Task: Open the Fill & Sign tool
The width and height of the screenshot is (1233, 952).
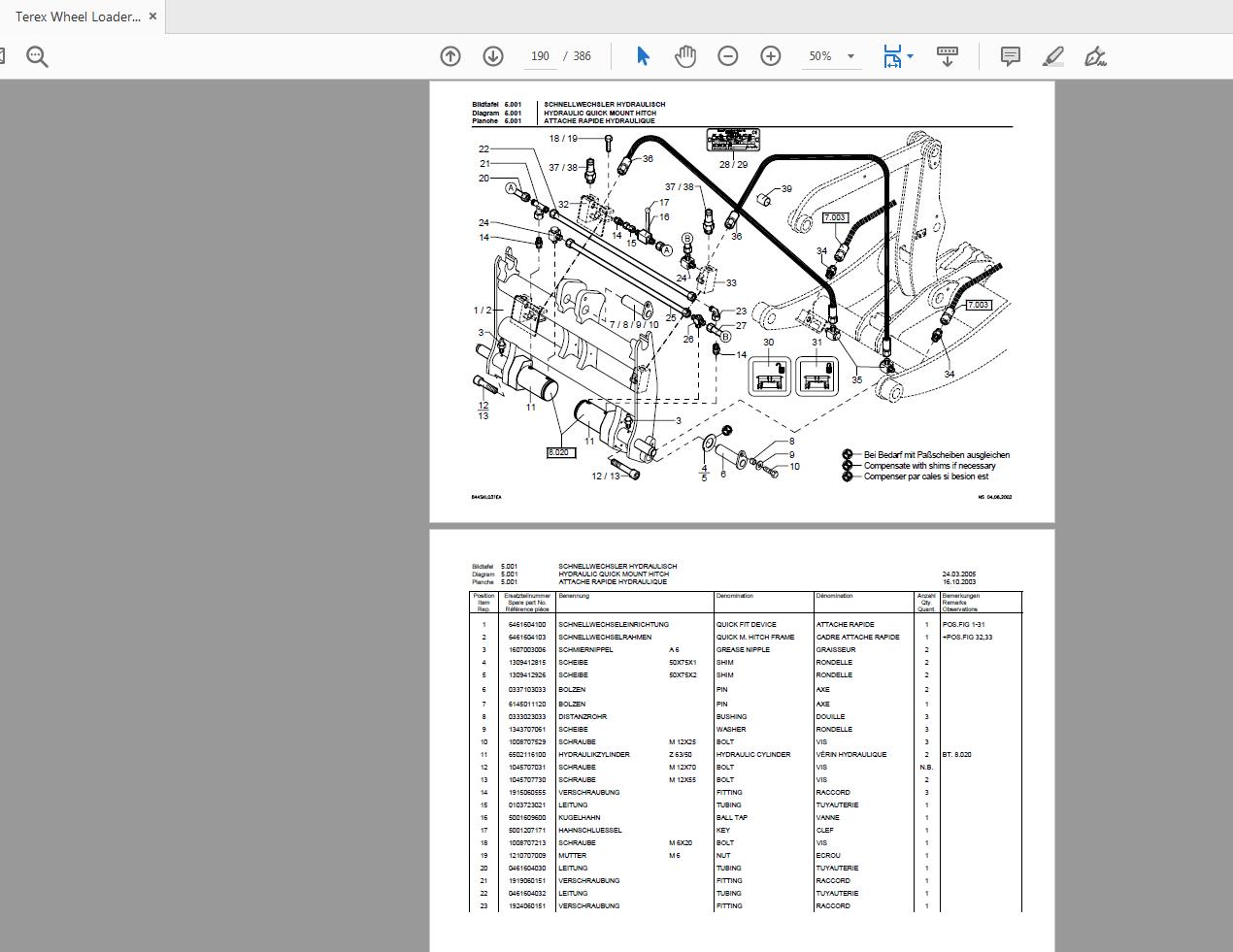Action: point(1095,55)
